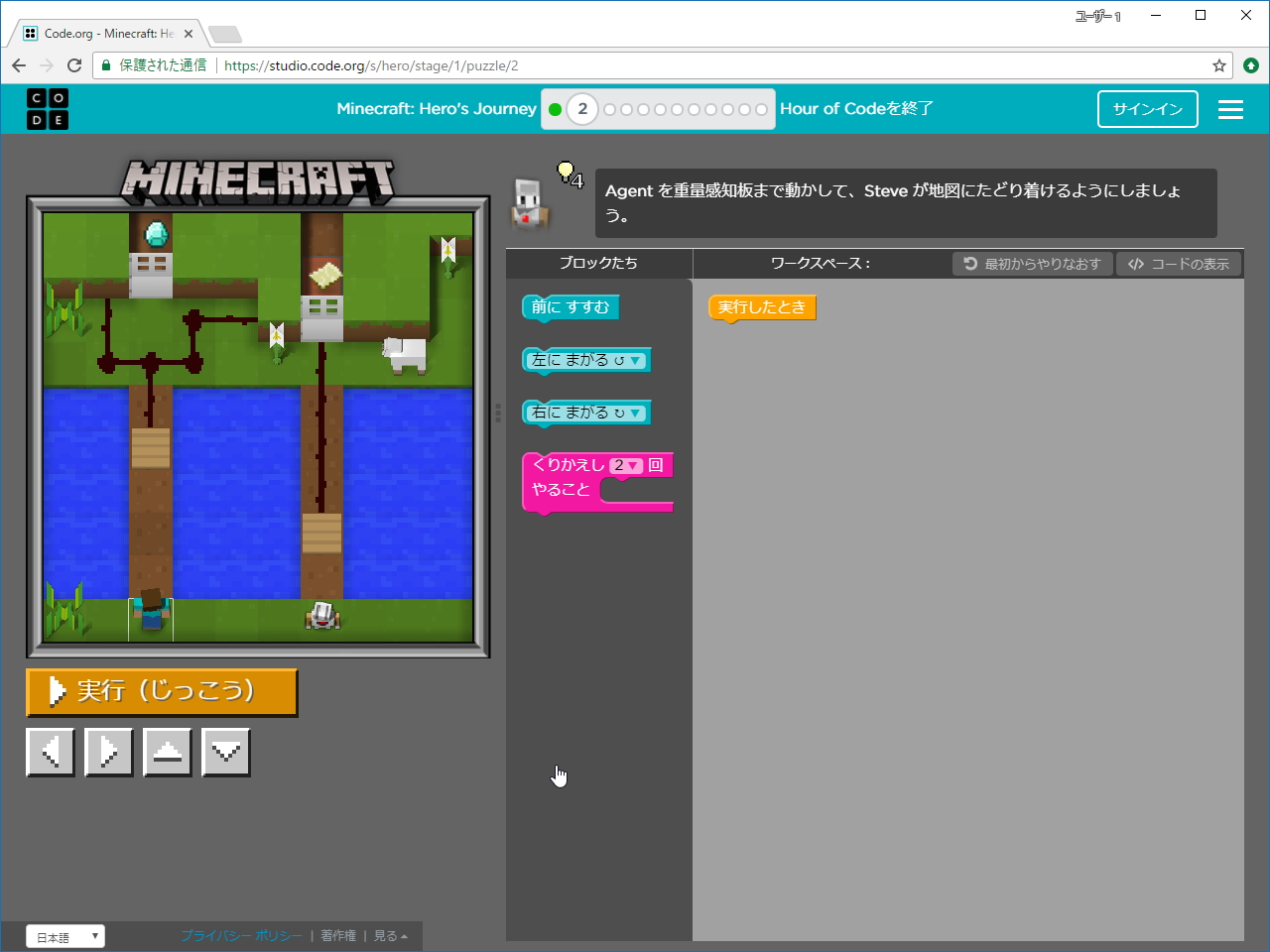
Task: Select the 実行したとき block in the workspace
Action: click(x=761, y=307)
